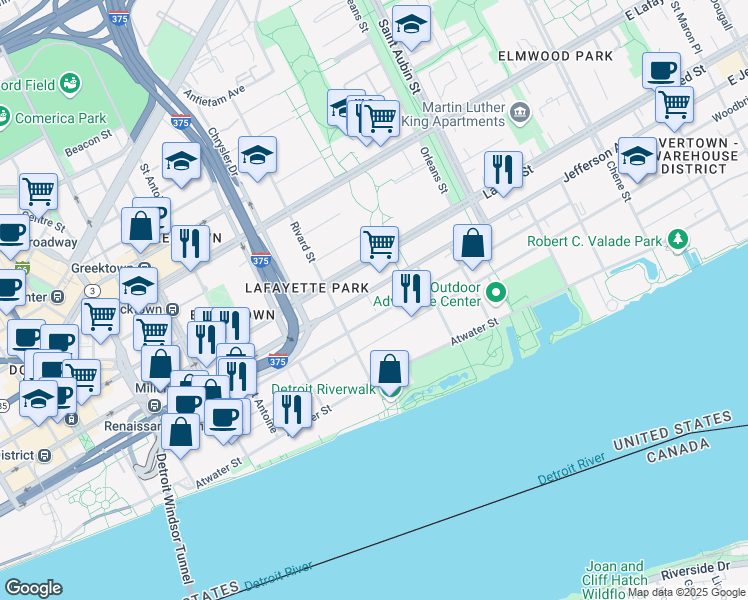Screen dimensions: 748x600
Task: Select the Robert C. Valade Park tree icon
Action: tap(679, 239)
